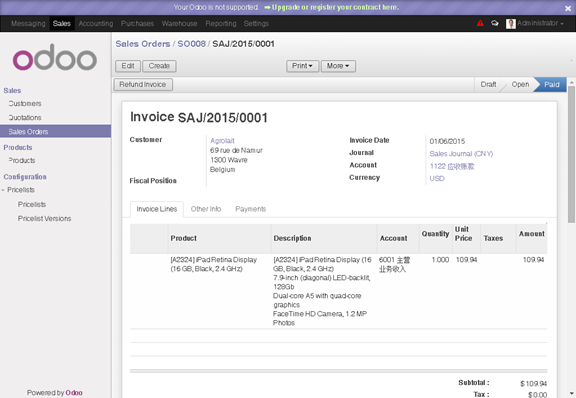The width and height of the screenshot is (576, 398).
Task: Open the Warehouse menu
Action: point(180,24)
